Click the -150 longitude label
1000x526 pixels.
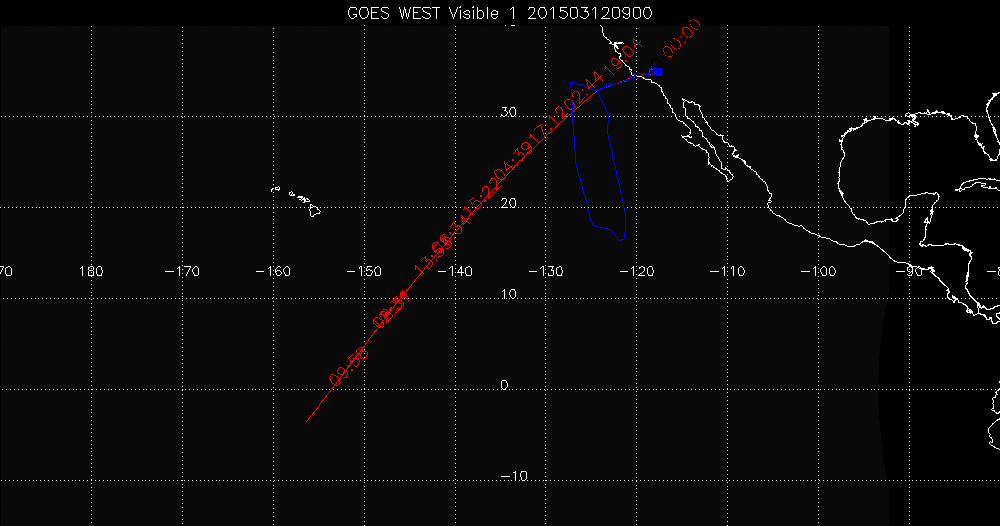pyautogui.click(x=364, y=272)
